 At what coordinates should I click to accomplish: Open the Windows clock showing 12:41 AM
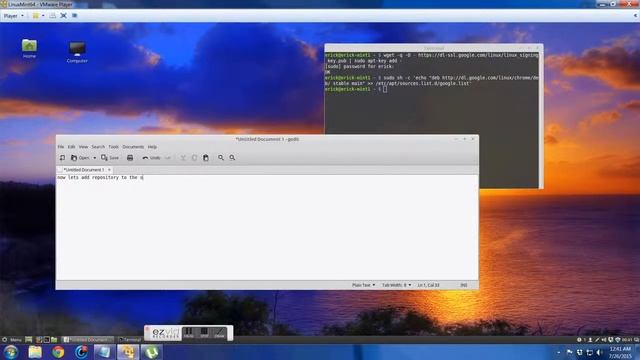click(620, 352)
